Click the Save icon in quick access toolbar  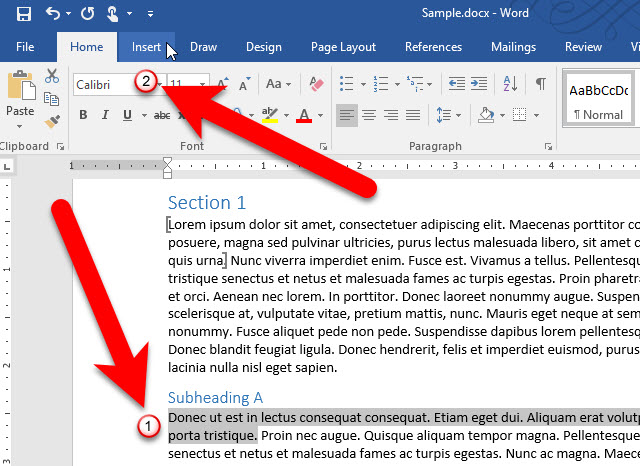(24, 14)
